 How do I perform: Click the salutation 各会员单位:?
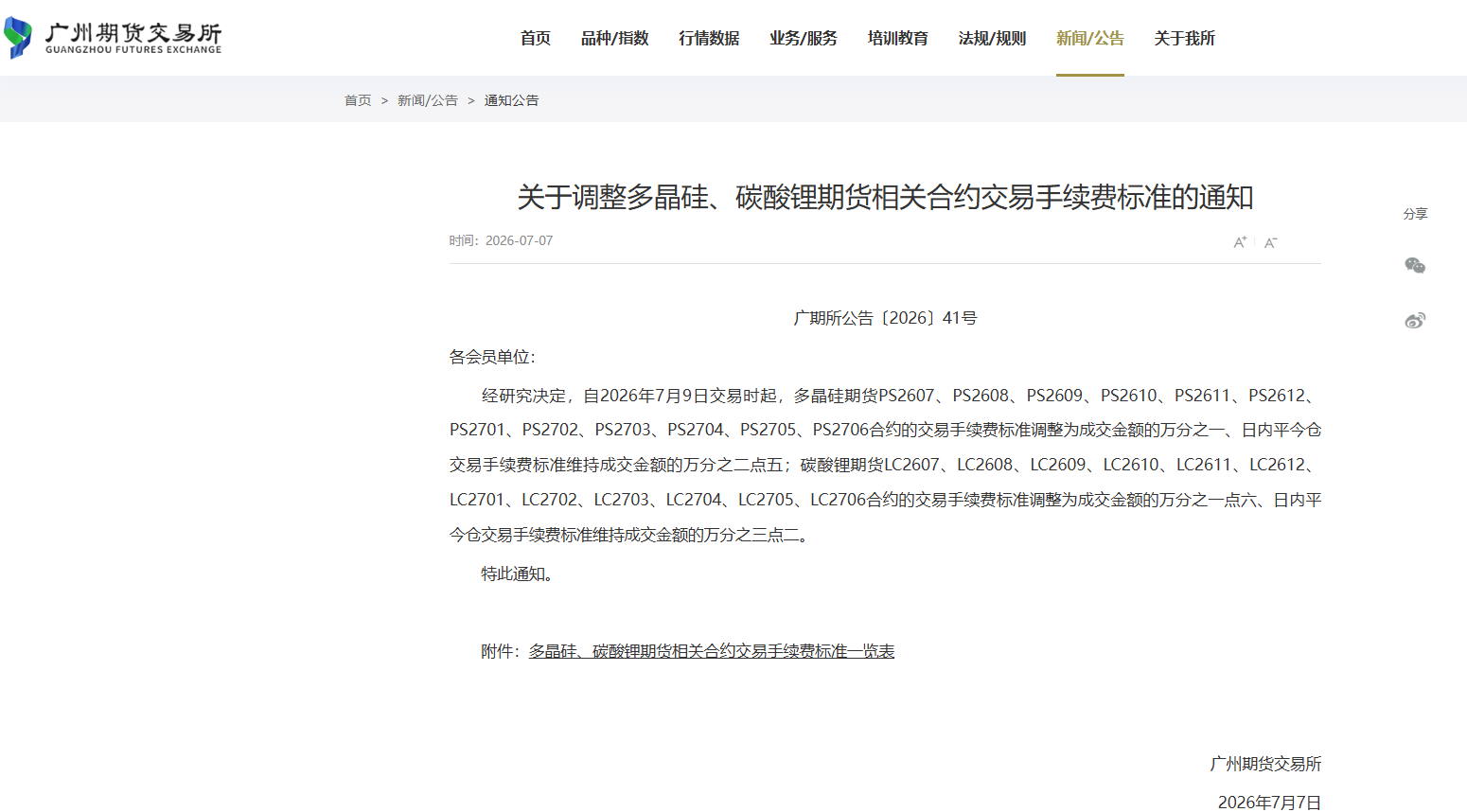[492, 357]
